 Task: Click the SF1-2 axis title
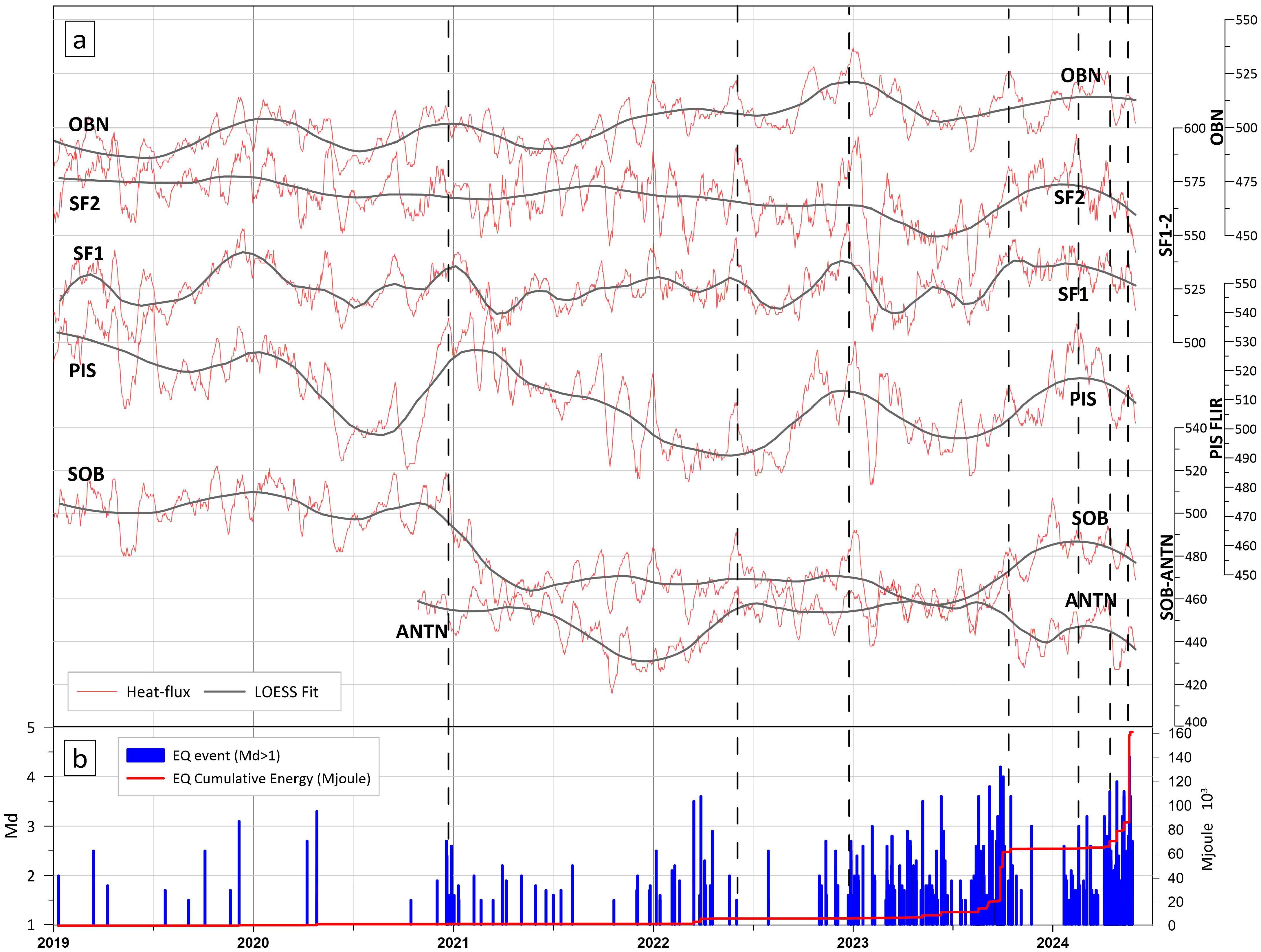click(x=1166, y=235)
